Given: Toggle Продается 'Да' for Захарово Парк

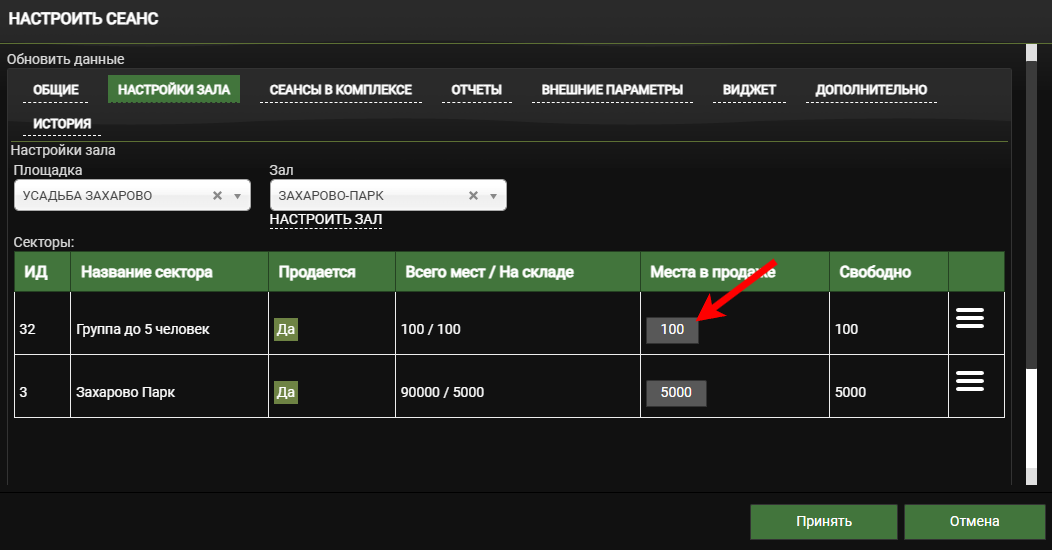Looking at the screenshot, I should click(x=286, y=392).
